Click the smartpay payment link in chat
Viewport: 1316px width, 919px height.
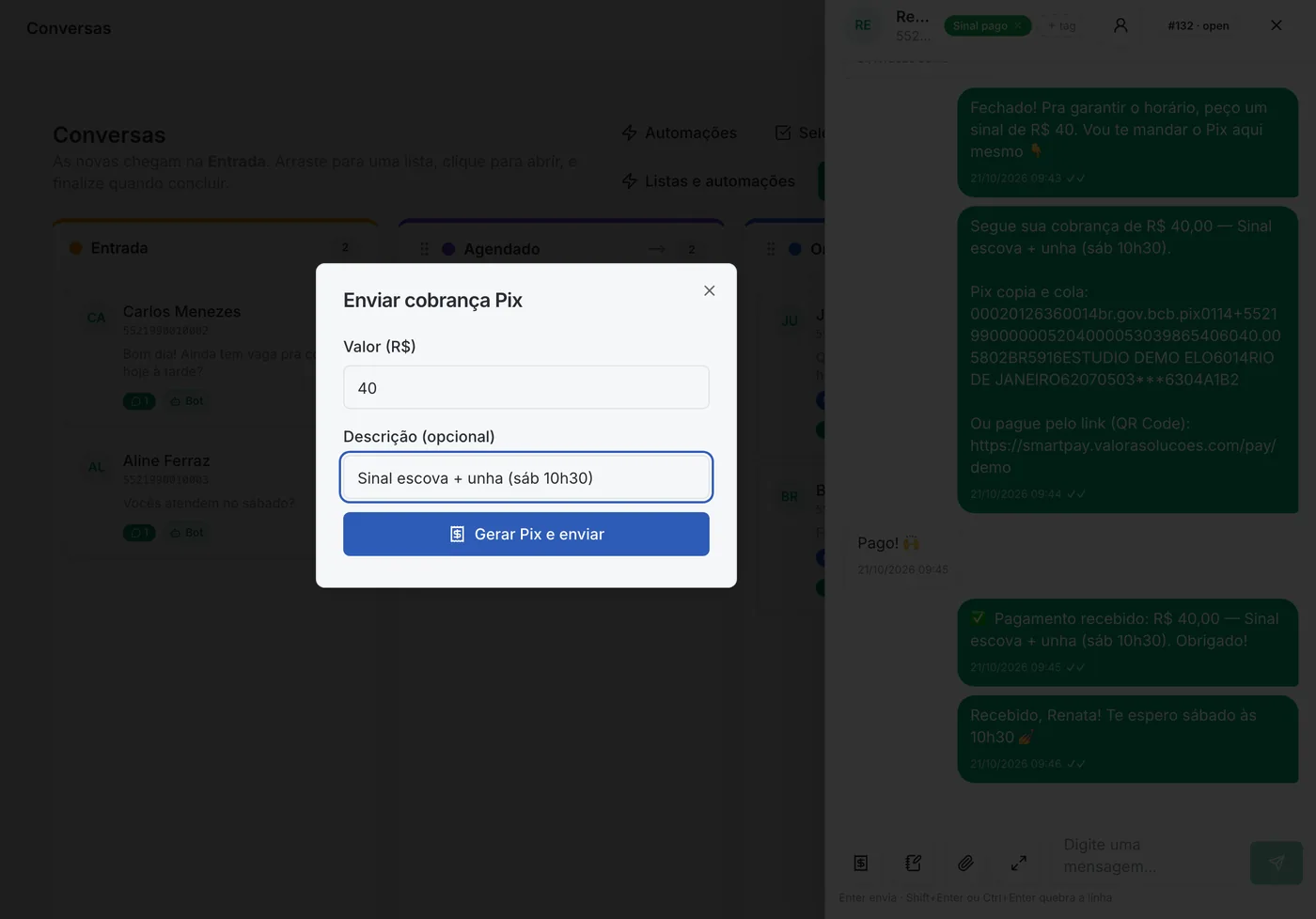point(1123,456)
